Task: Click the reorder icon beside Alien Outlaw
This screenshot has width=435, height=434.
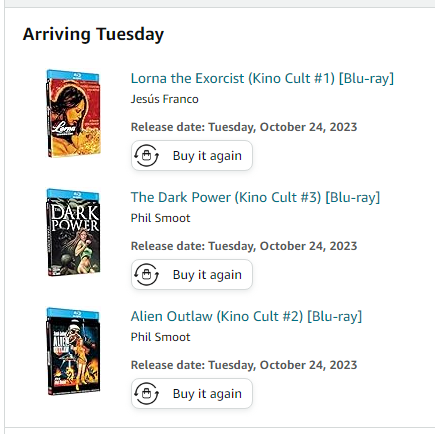Action: coord(146,393)
